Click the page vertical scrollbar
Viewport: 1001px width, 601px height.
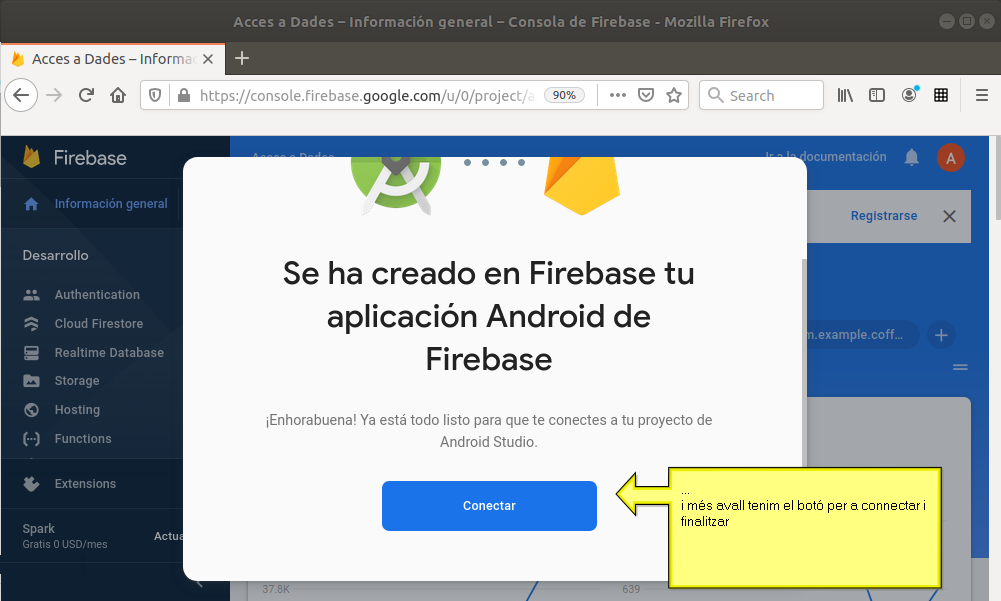click(997, 178)
